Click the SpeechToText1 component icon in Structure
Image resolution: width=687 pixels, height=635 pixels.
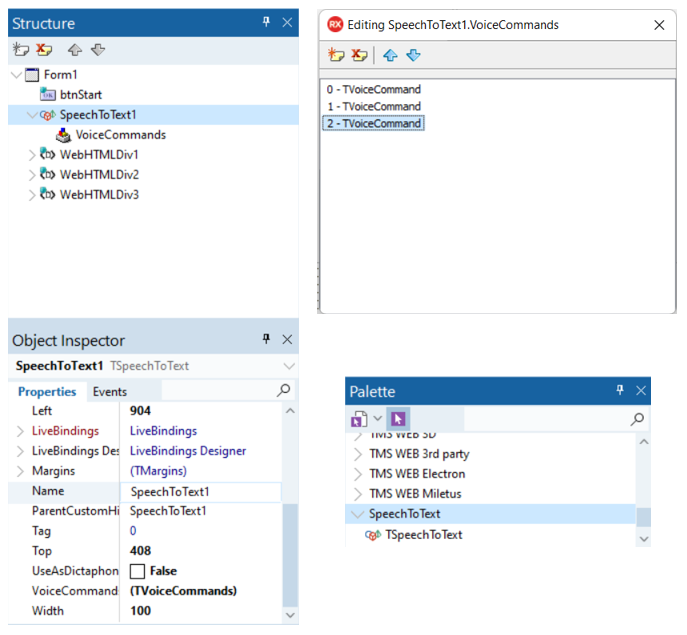pyautogui.click(x=48, y=115)
